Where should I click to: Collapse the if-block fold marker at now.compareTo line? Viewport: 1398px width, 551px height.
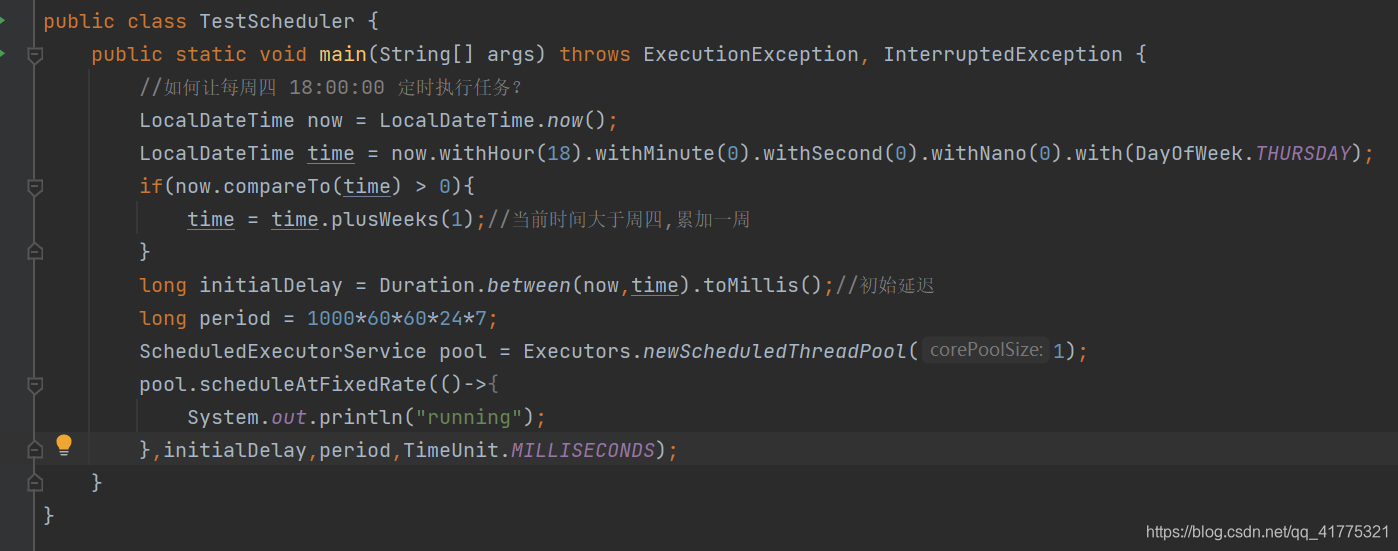click(35, 187)
